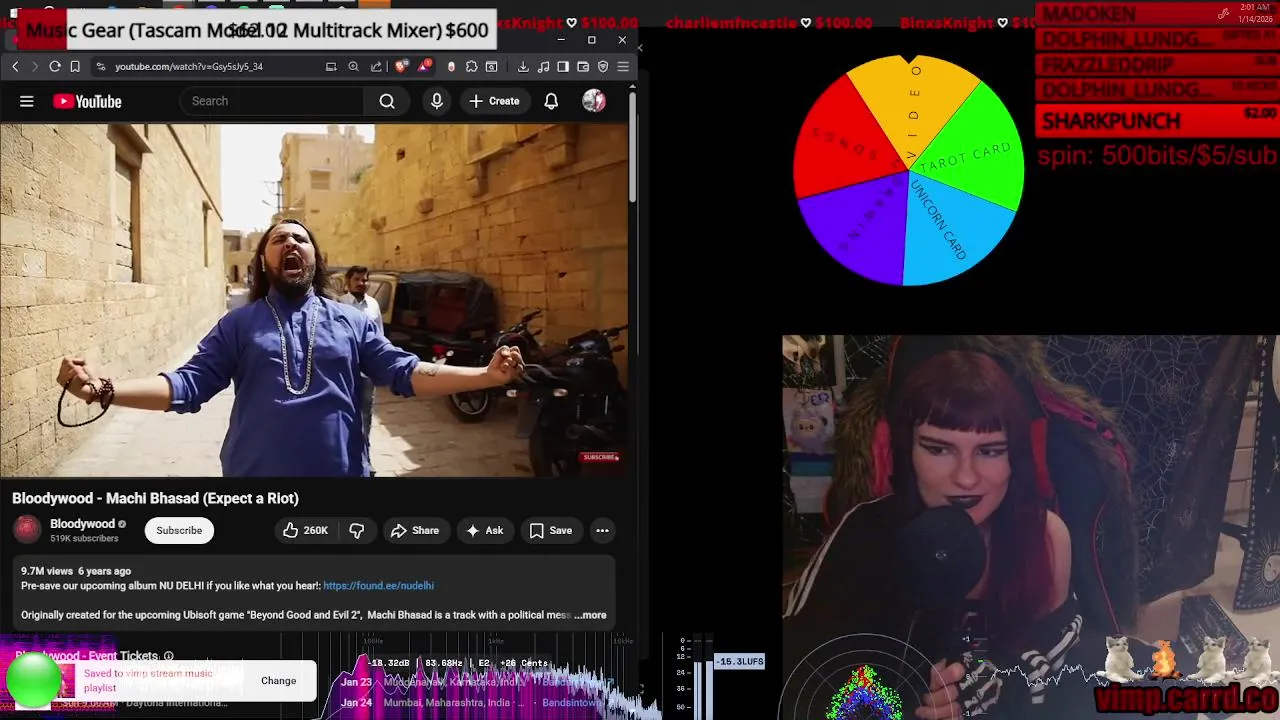Open the Bloodywood channel name link
The image size is (1280, 720).
coord(82,524)
